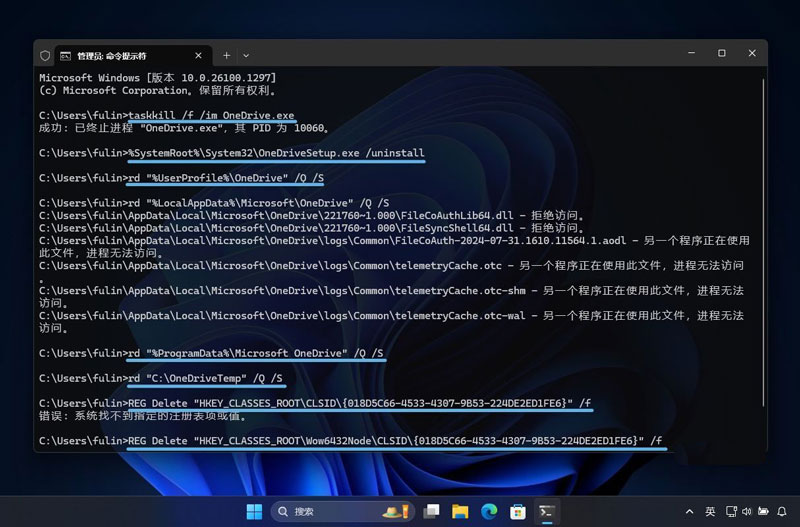Screen dimensions: 800x527
Task: Open Microsoft Edge from the taskbar
Action: (489, 511)
